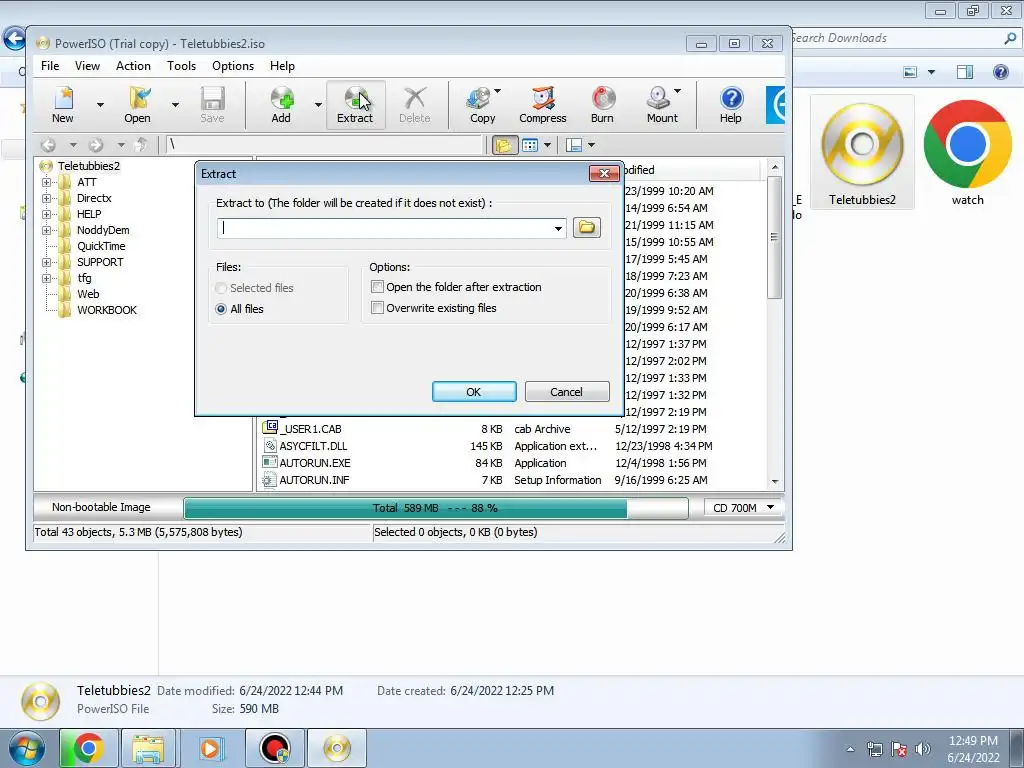Click the Compress toolbar icon
This screenshot has height=768, width=1024.
tap(543, 104)
